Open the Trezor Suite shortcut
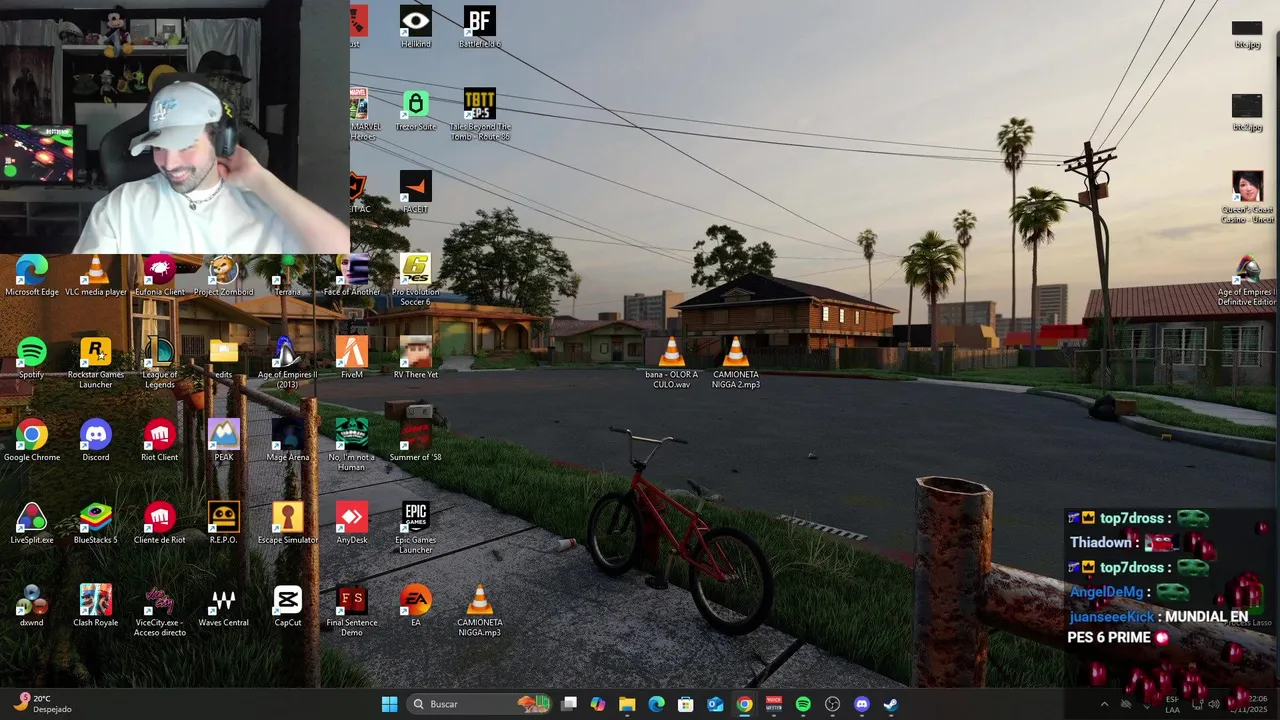 416,110
